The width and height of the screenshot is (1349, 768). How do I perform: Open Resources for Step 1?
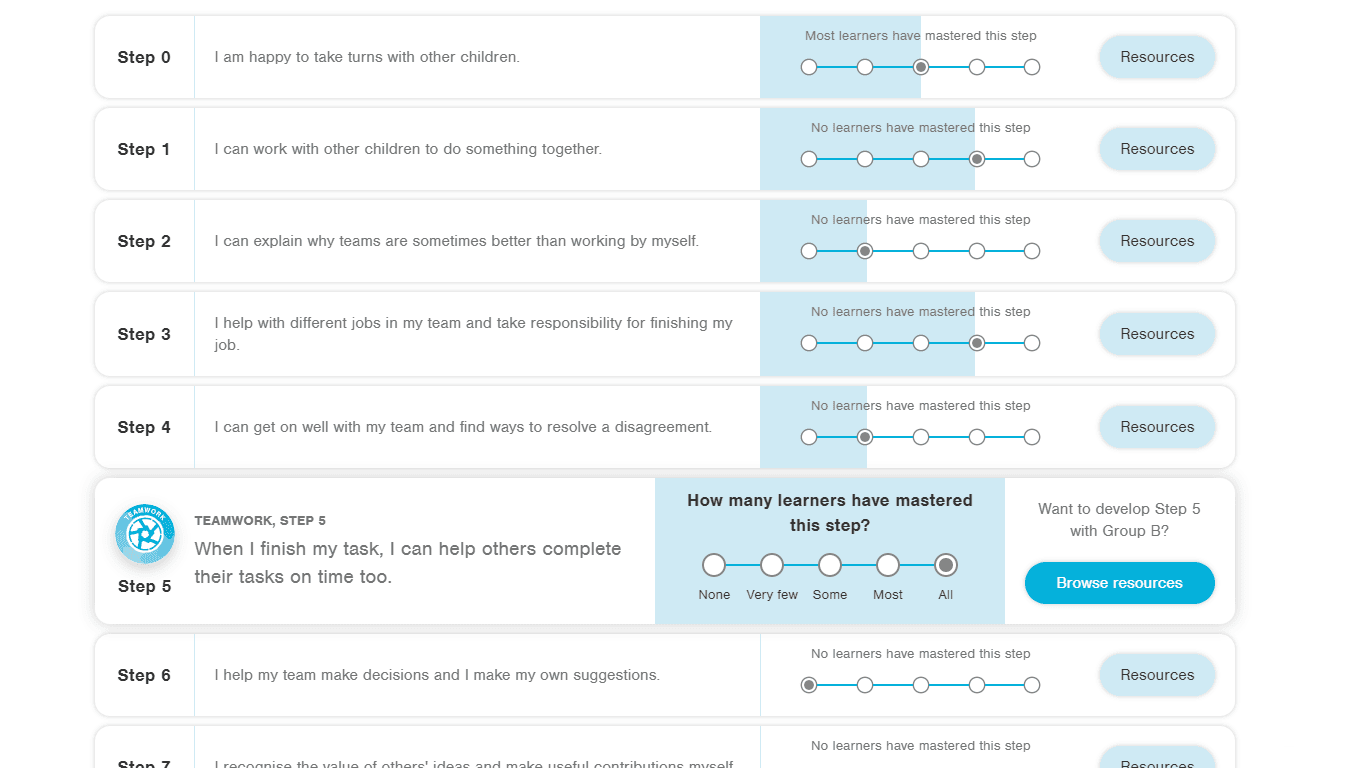(x=1157, y=149)
